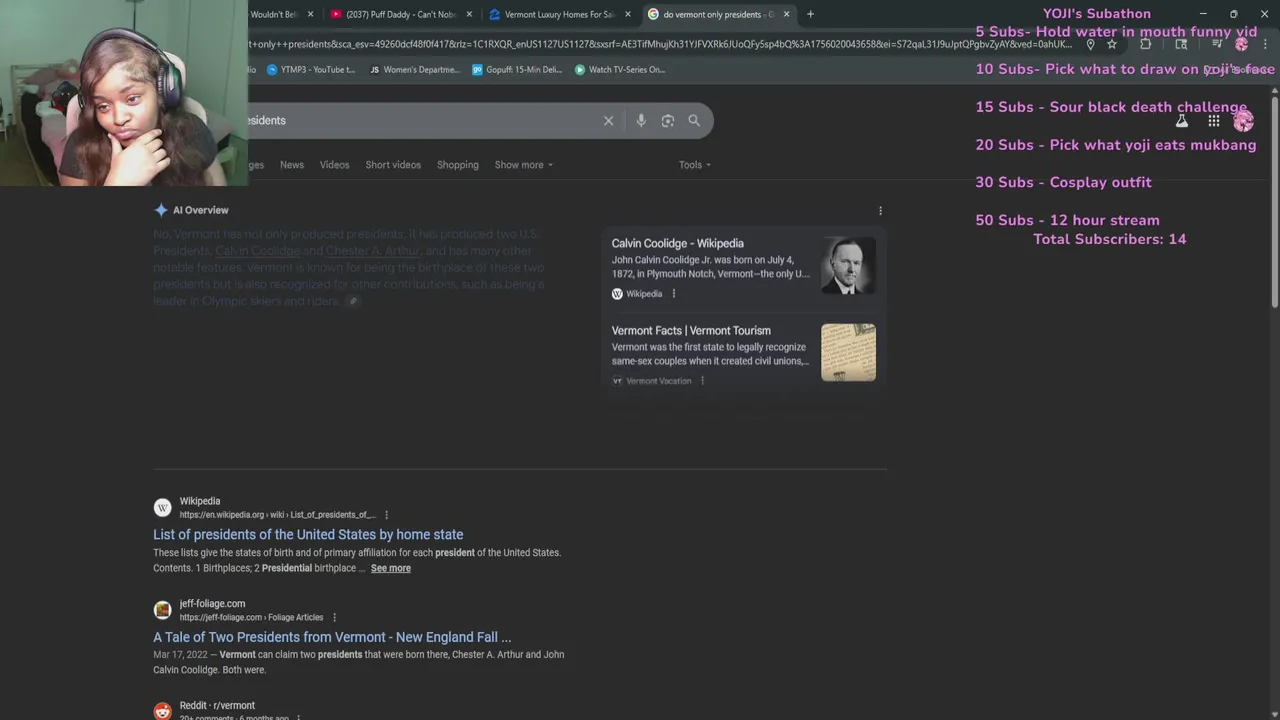
Task: Open options for Vermont Vacation source
Action: [x=702, y=381]
